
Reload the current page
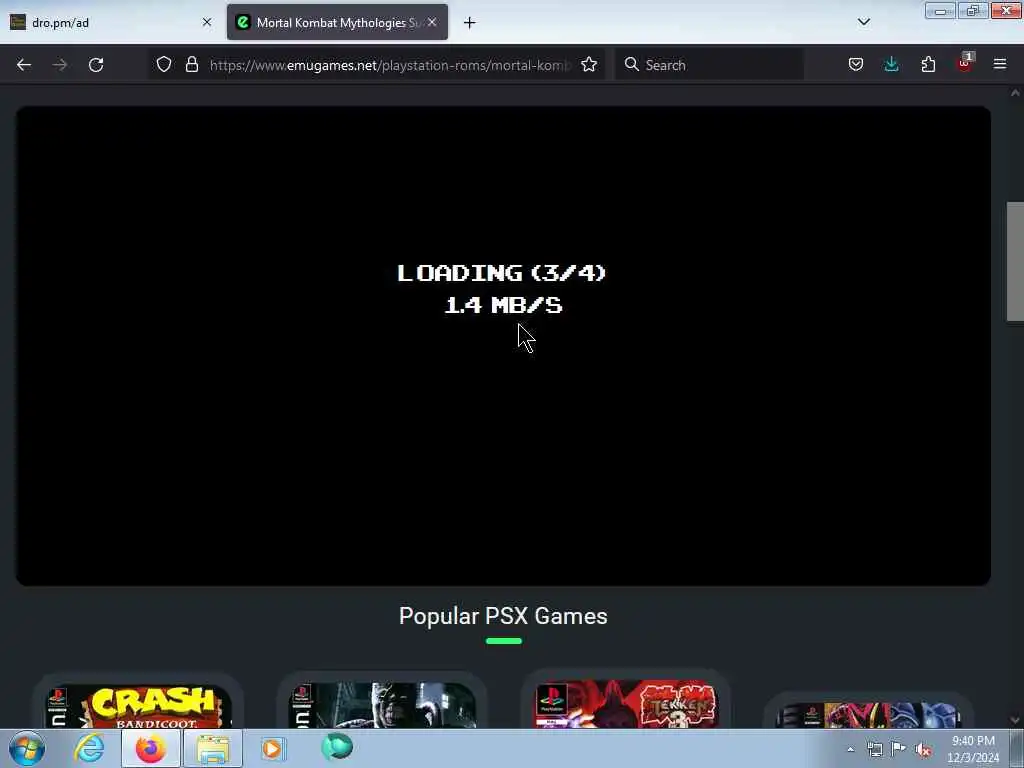96,65
